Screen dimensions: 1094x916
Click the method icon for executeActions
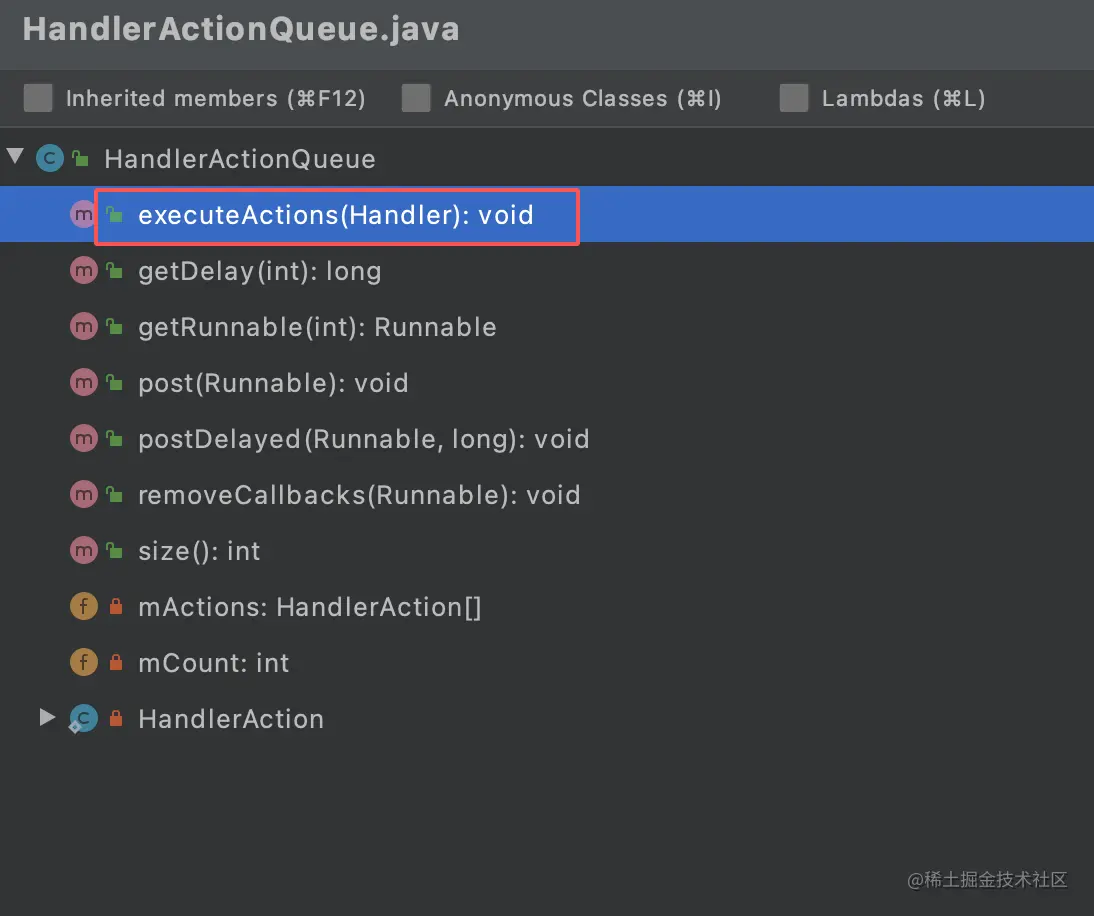(x=83, y=214)
